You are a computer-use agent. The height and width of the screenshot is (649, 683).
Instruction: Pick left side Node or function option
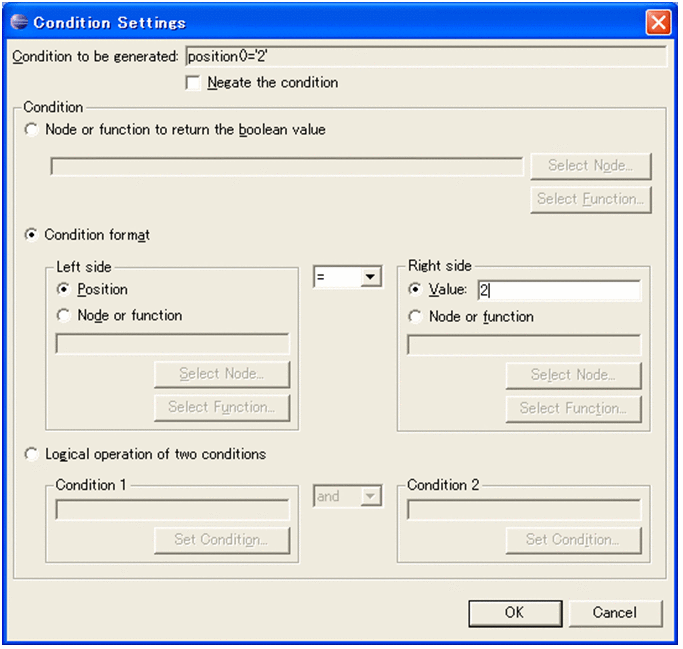(x=65, y=316)
